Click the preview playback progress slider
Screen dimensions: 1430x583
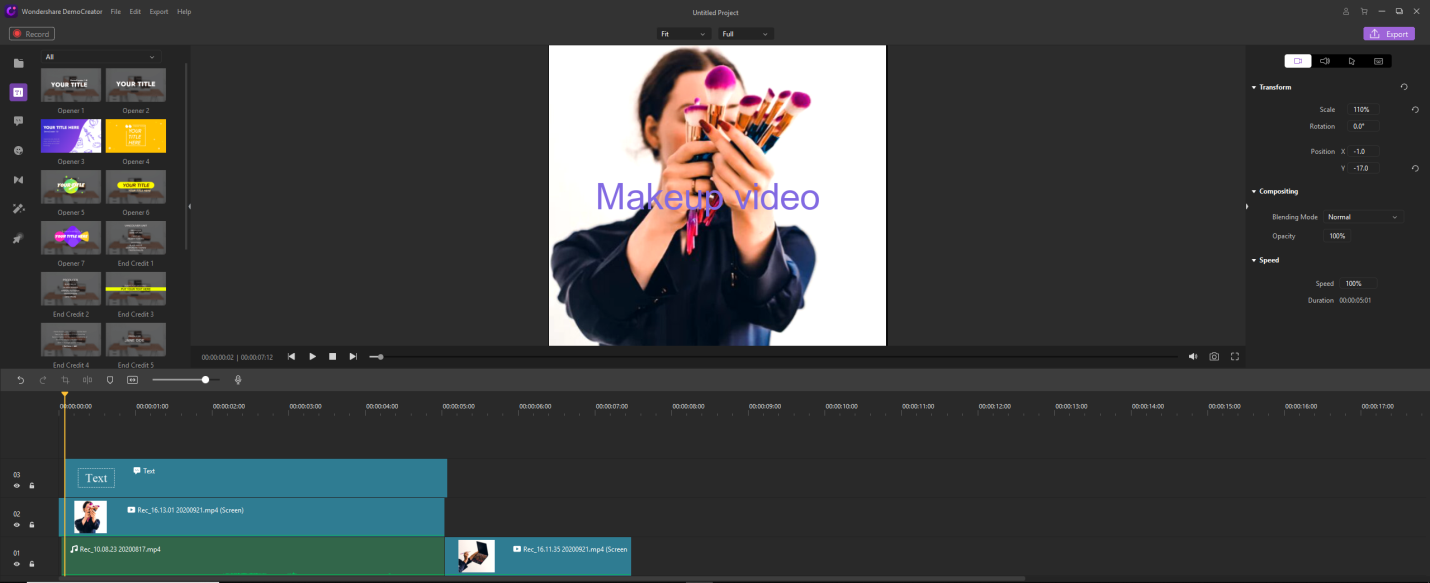774,356
